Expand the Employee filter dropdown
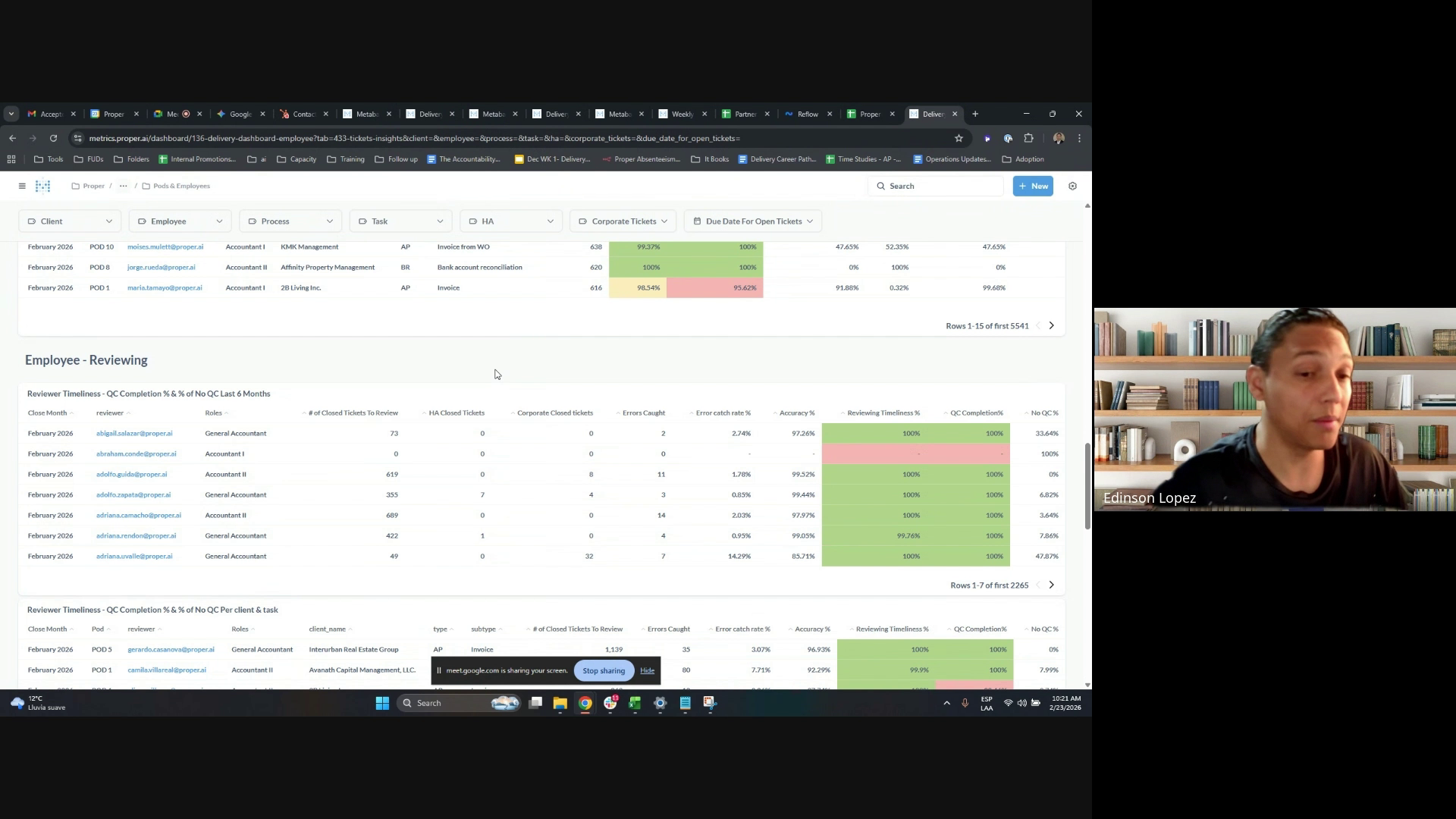 point(180,221)
